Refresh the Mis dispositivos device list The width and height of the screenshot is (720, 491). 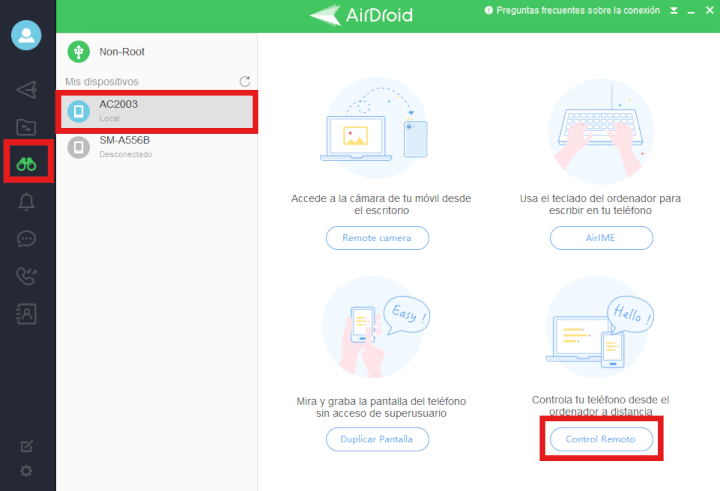coord(245,81)
